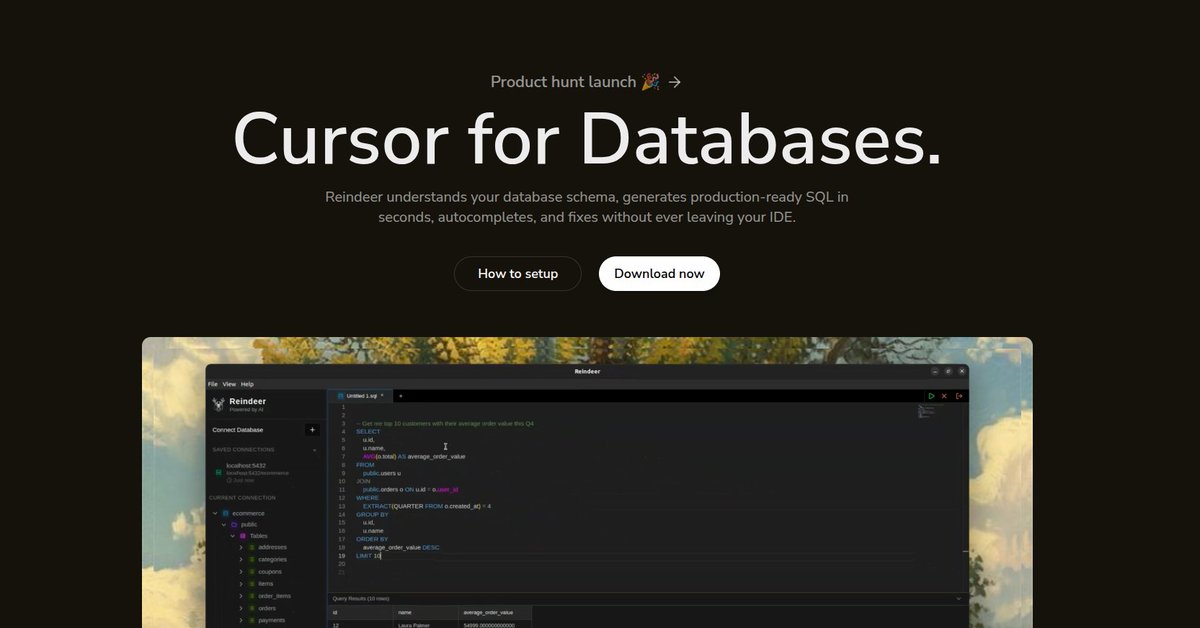The height and width of the screenshot is (628, 1200).
Task: Run the query with green play icon
Action: [x=931, y=396]
